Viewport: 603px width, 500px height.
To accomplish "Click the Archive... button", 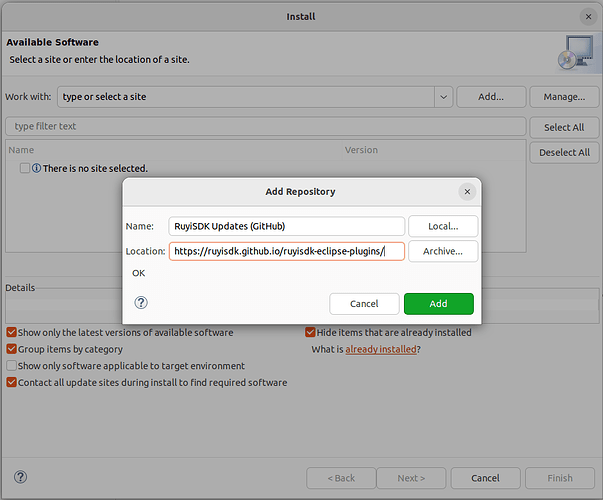I will pyautogui.click(x=443, y=251).
